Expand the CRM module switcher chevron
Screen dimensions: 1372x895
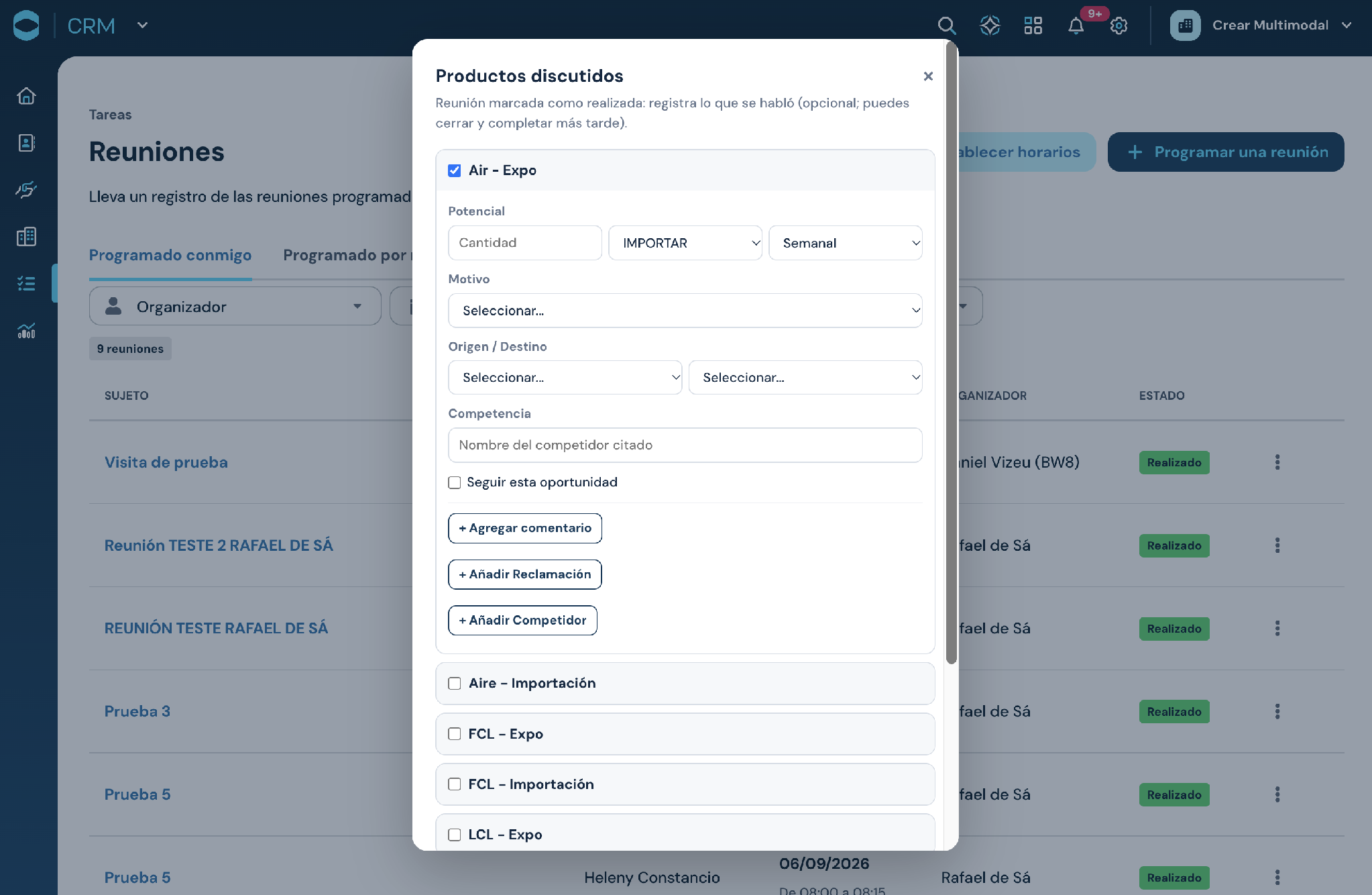coord(142,25)
